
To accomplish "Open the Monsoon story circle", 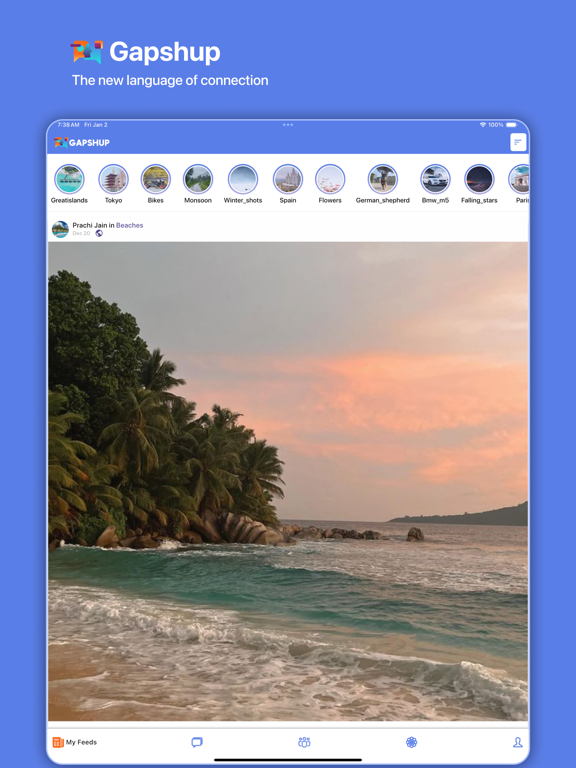I will [197, 179].
